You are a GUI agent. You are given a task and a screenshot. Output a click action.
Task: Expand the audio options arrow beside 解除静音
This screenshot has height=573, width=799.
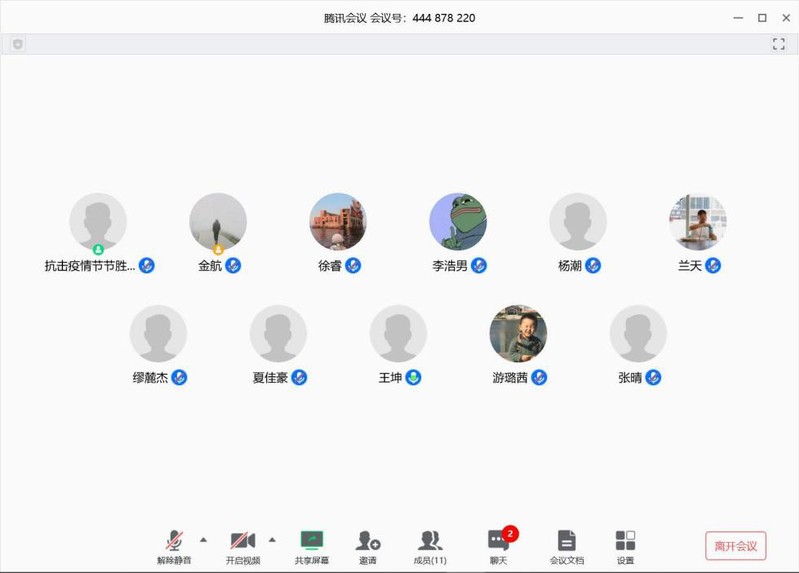(x=203, y=539)
